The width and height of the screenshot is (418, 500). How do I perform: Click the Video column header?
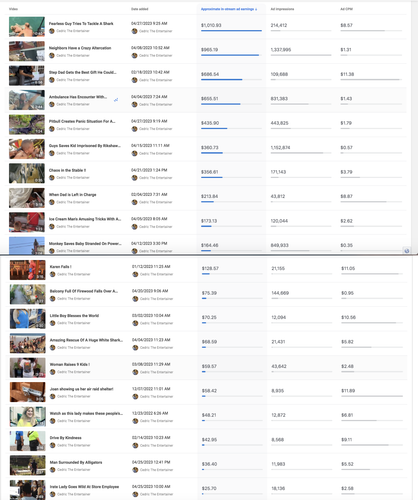(x=13, y=9)
